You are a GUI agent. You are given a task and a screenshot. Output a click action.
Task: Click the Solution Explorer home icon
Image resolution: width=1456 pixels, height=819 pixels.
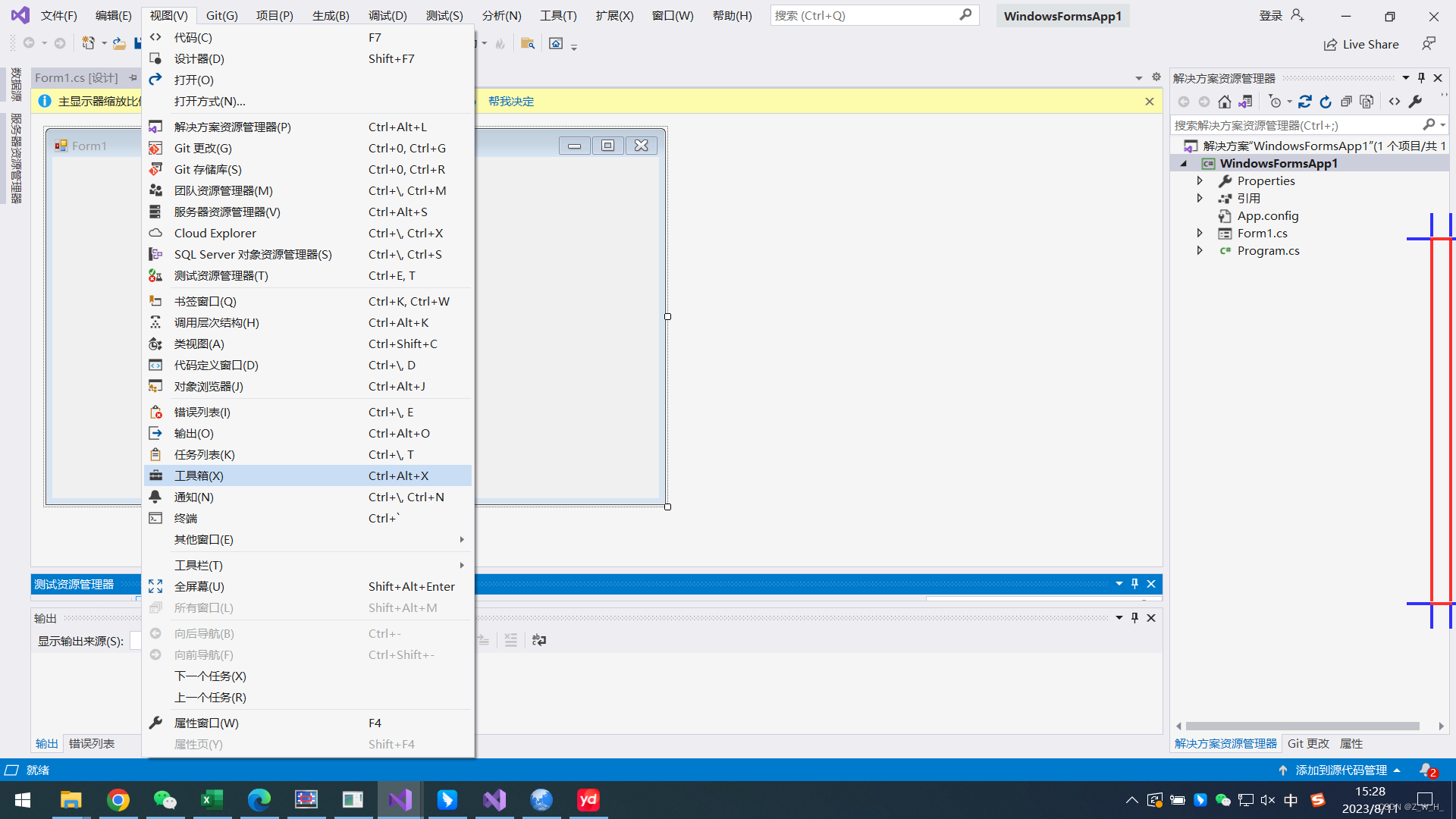1224,102
